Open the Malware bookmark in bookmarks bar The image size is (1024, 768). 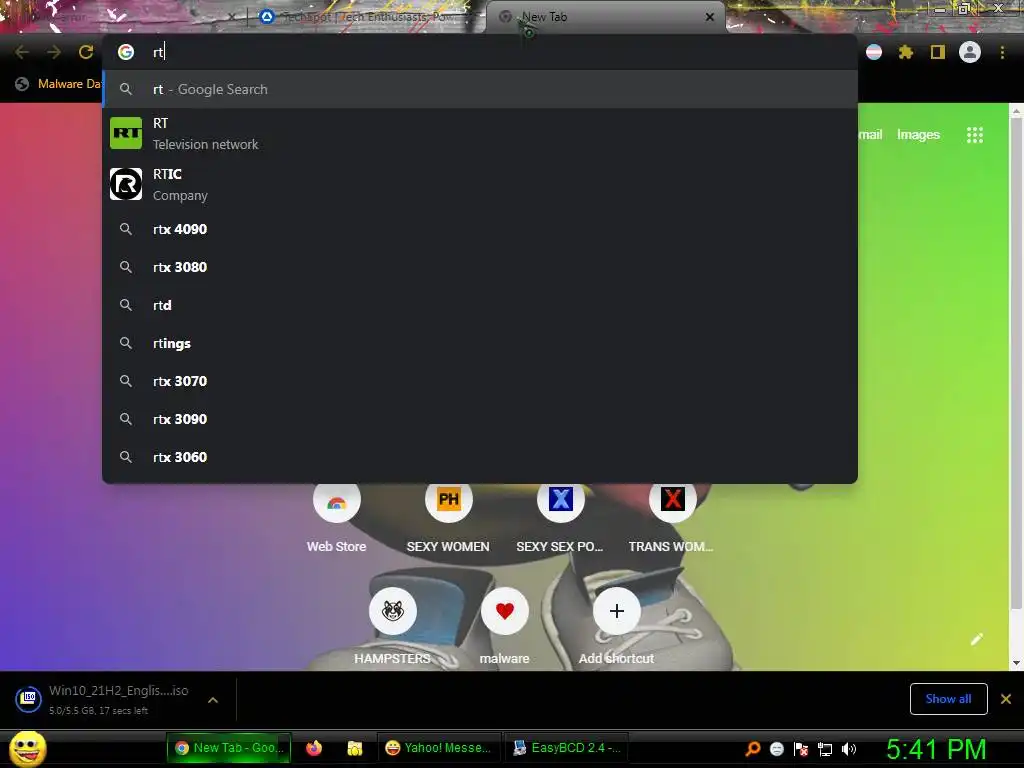[x=59, y=84]
